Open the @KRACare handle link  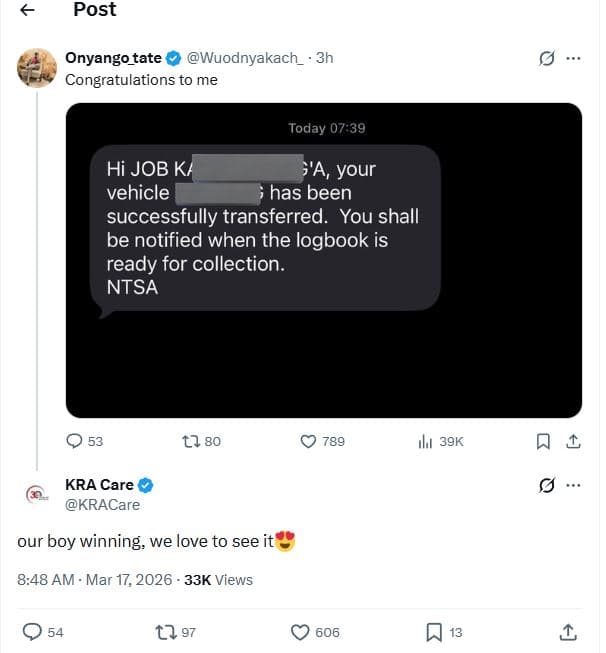tap(102, 505)
